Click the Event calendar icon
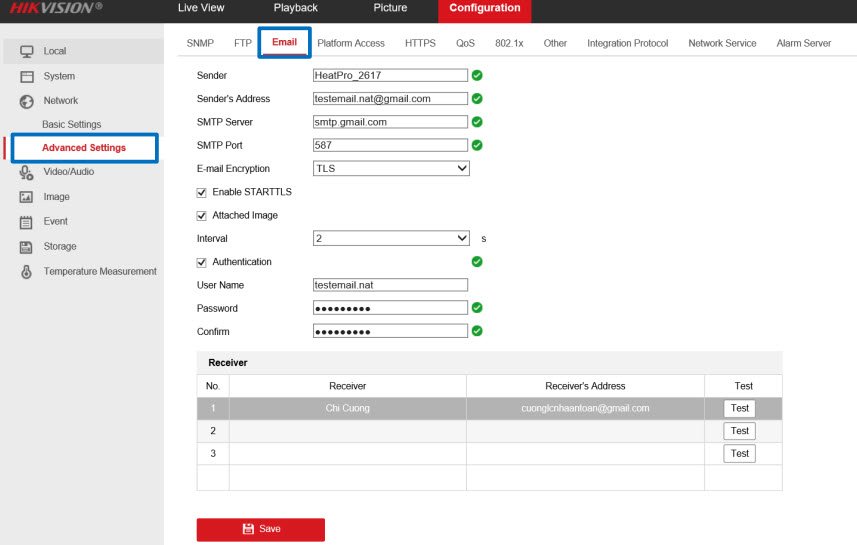This screenshot has height=545, width=857. pyautogui.click(x=27, y=222)
